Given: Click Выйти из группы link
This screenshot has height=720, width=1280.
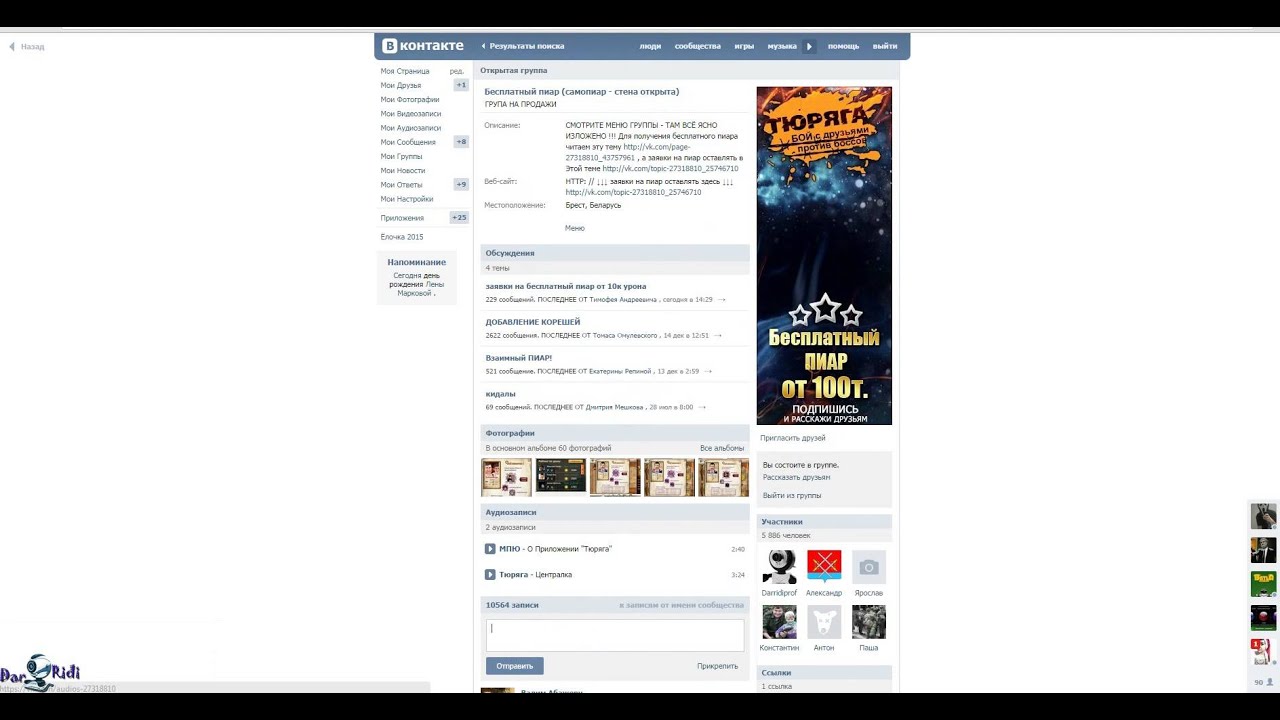Looking at the screenshot, I should [x=792, y=495].
